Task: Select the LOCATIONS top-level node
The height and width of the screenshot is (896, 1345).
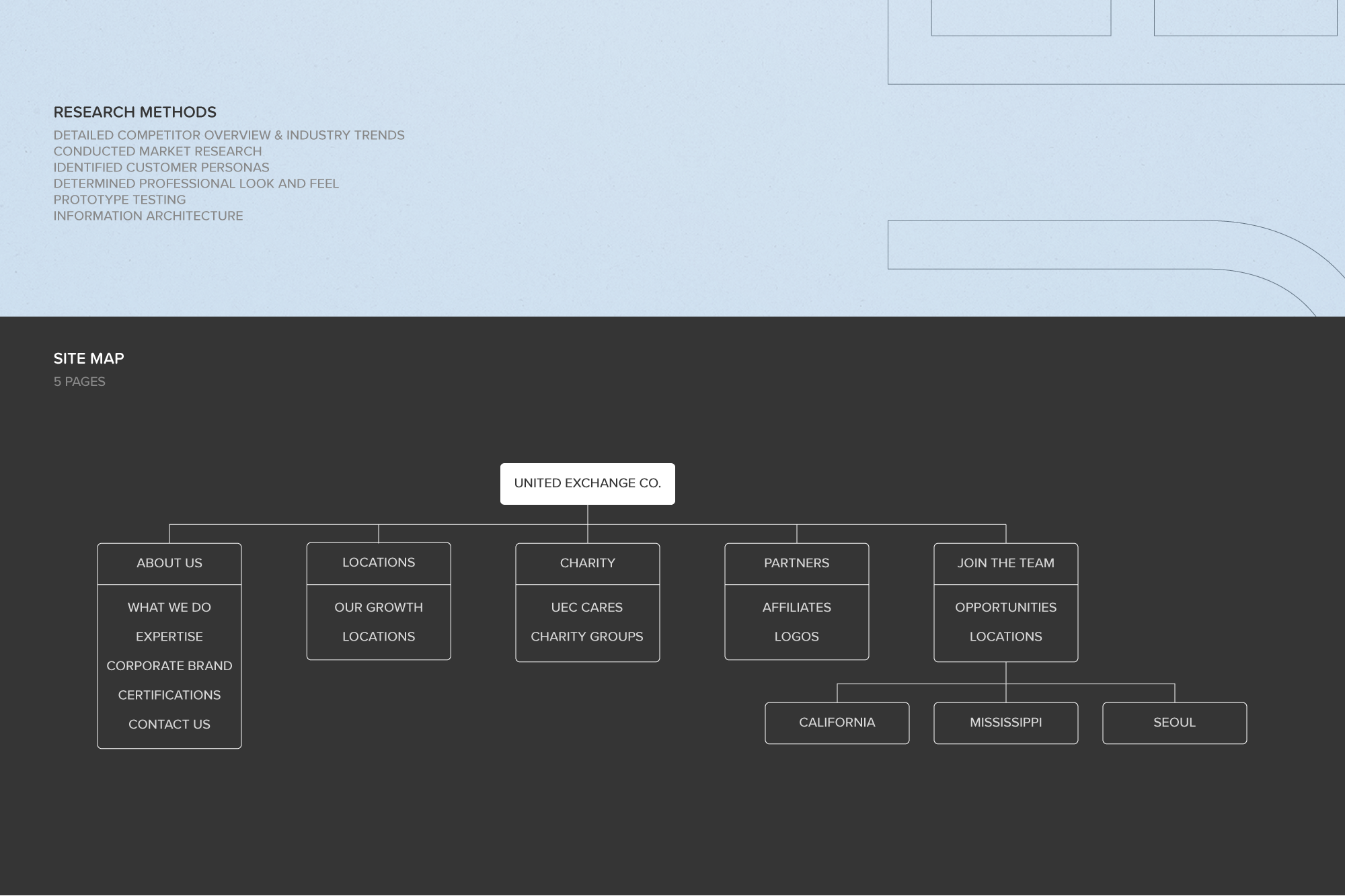Action: coord(379,563)
